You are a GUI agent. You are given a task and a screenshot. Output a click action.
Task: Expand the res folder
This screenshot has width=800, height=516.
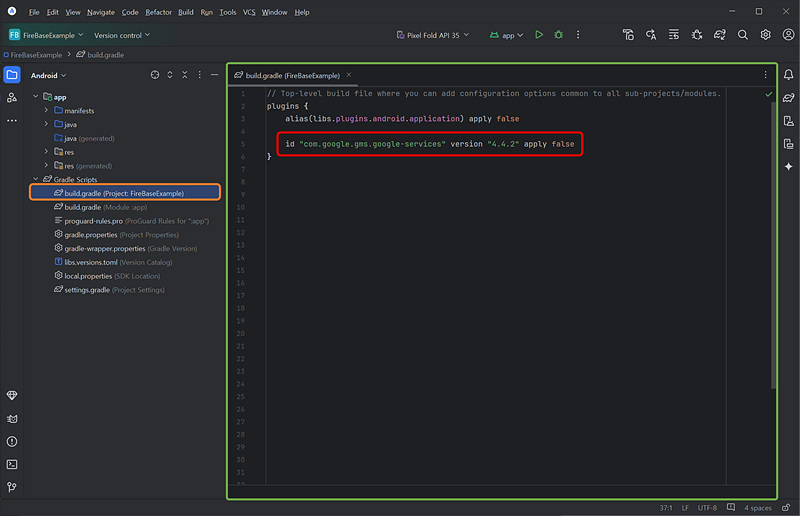pyautogui.click(x=46, y=152)
